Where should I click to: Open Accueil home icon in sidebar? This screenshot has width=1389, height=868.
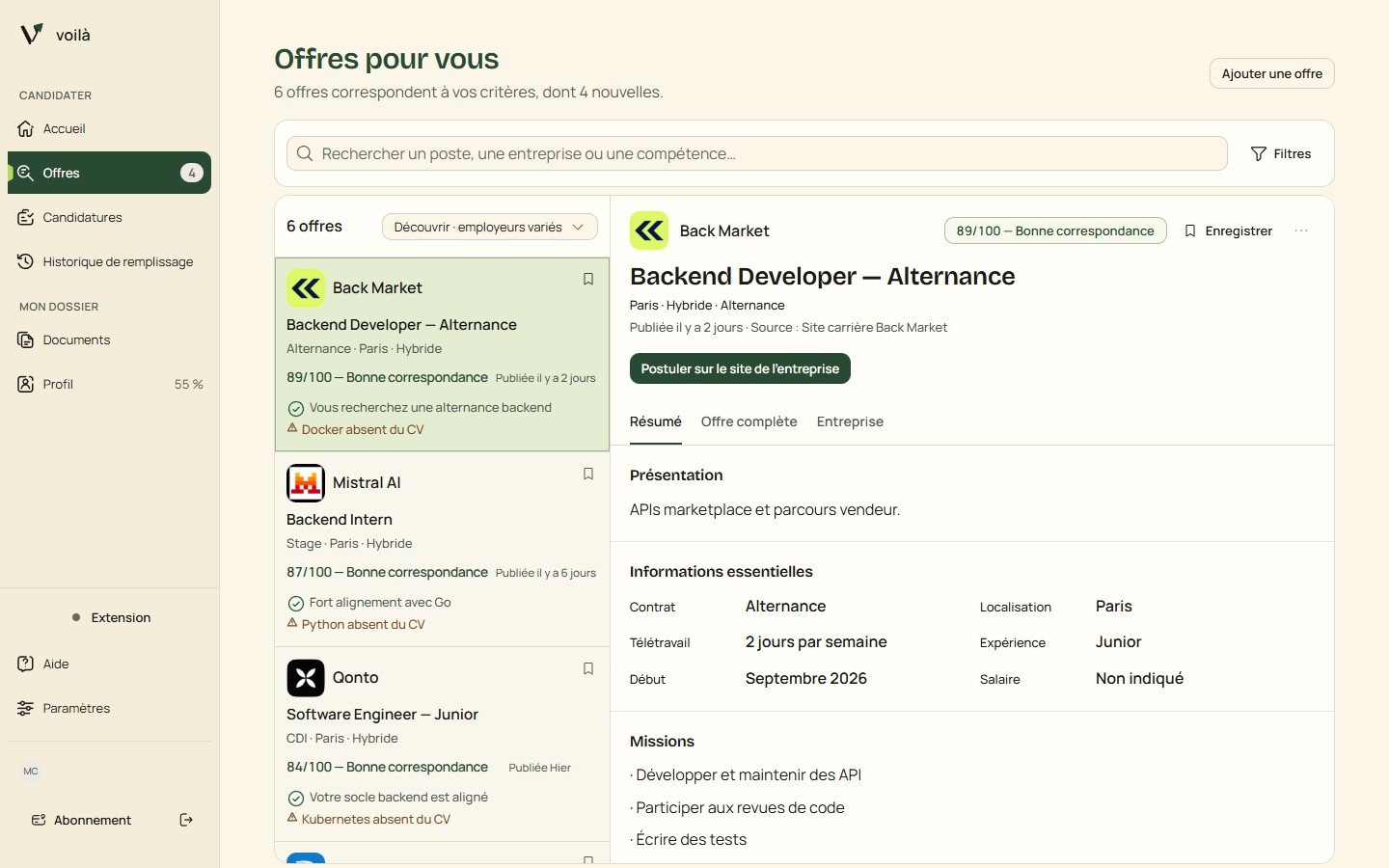(26, 128)
